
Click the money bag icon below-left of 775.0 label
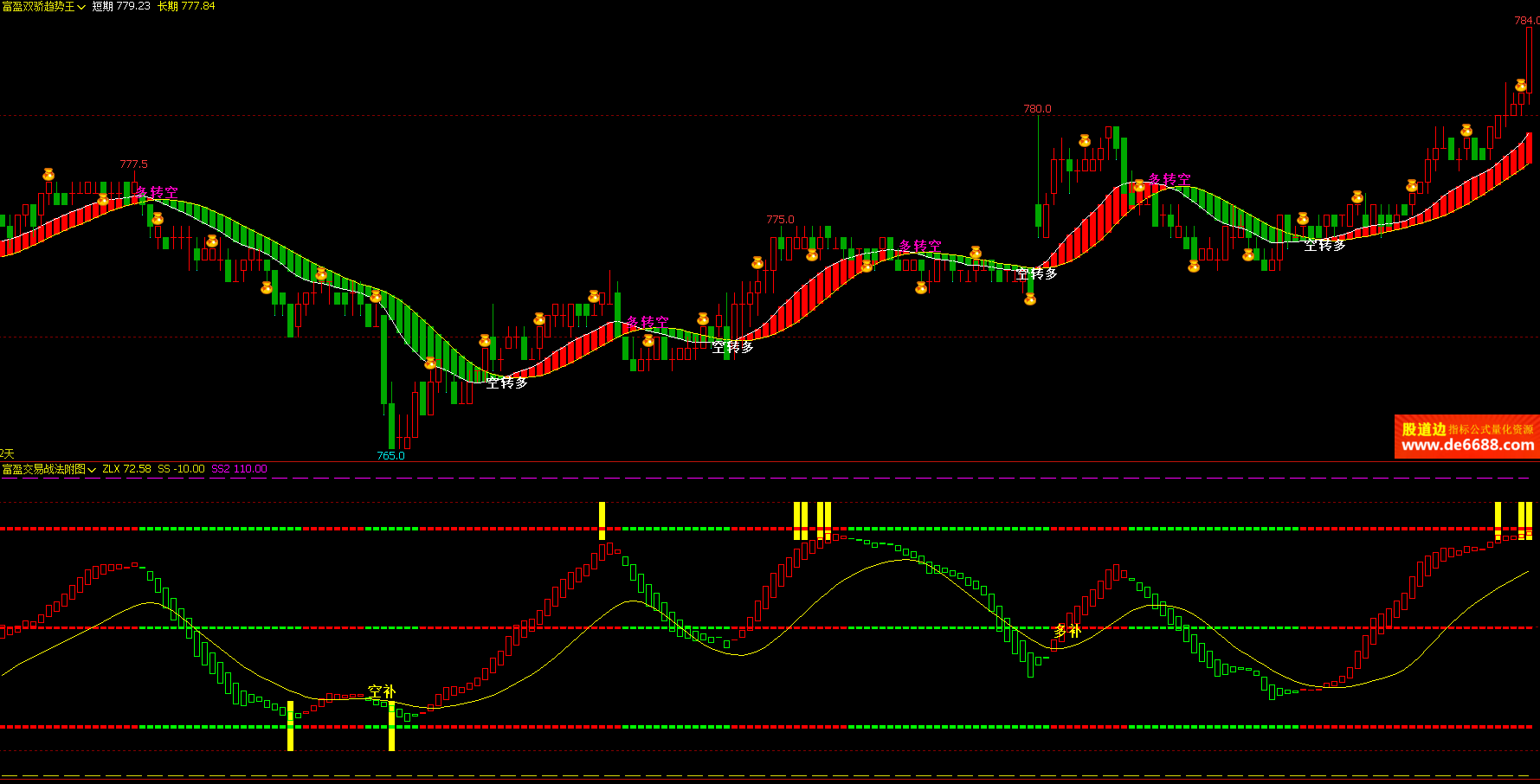pos(757,263)
